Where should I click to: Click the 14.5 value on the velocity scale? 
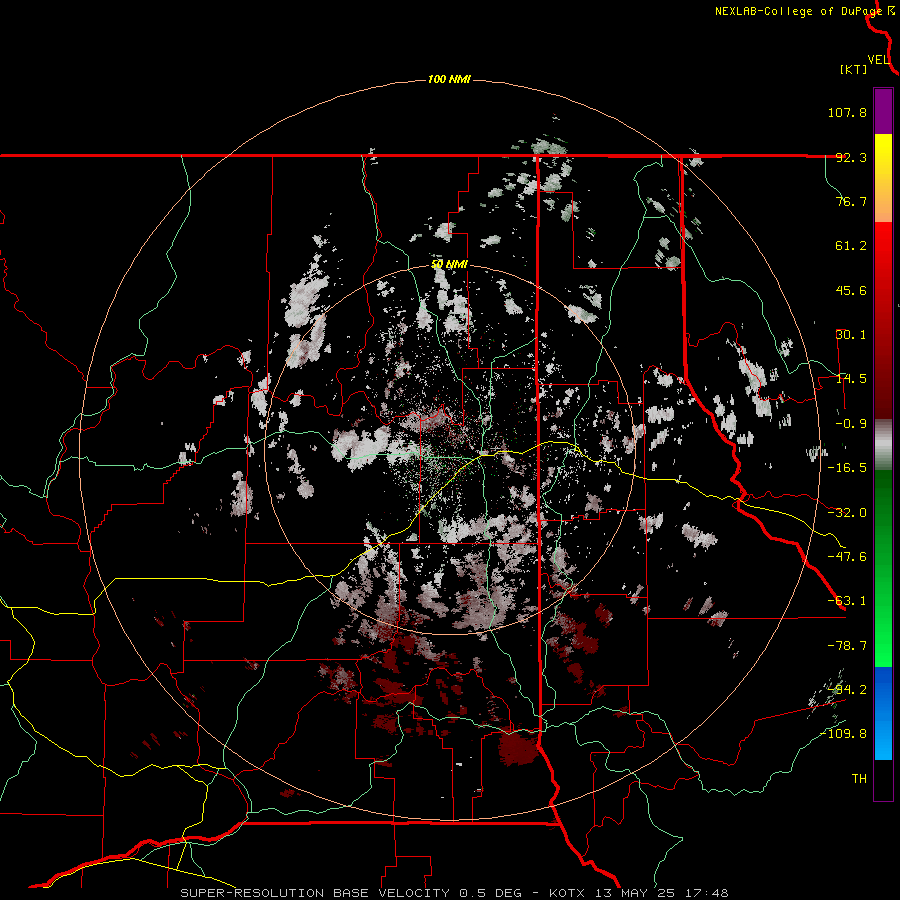851,379
